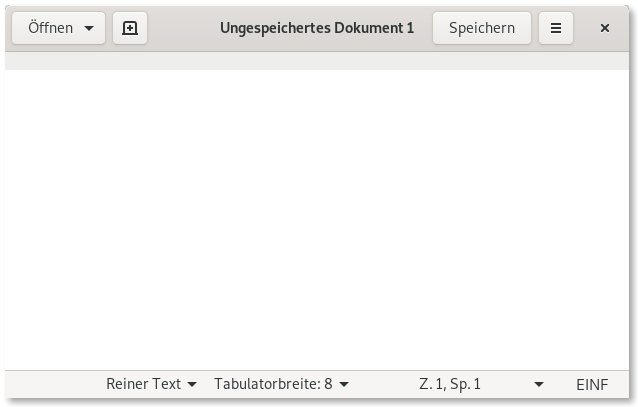Open the hamburger menu icon

point(556,28)
